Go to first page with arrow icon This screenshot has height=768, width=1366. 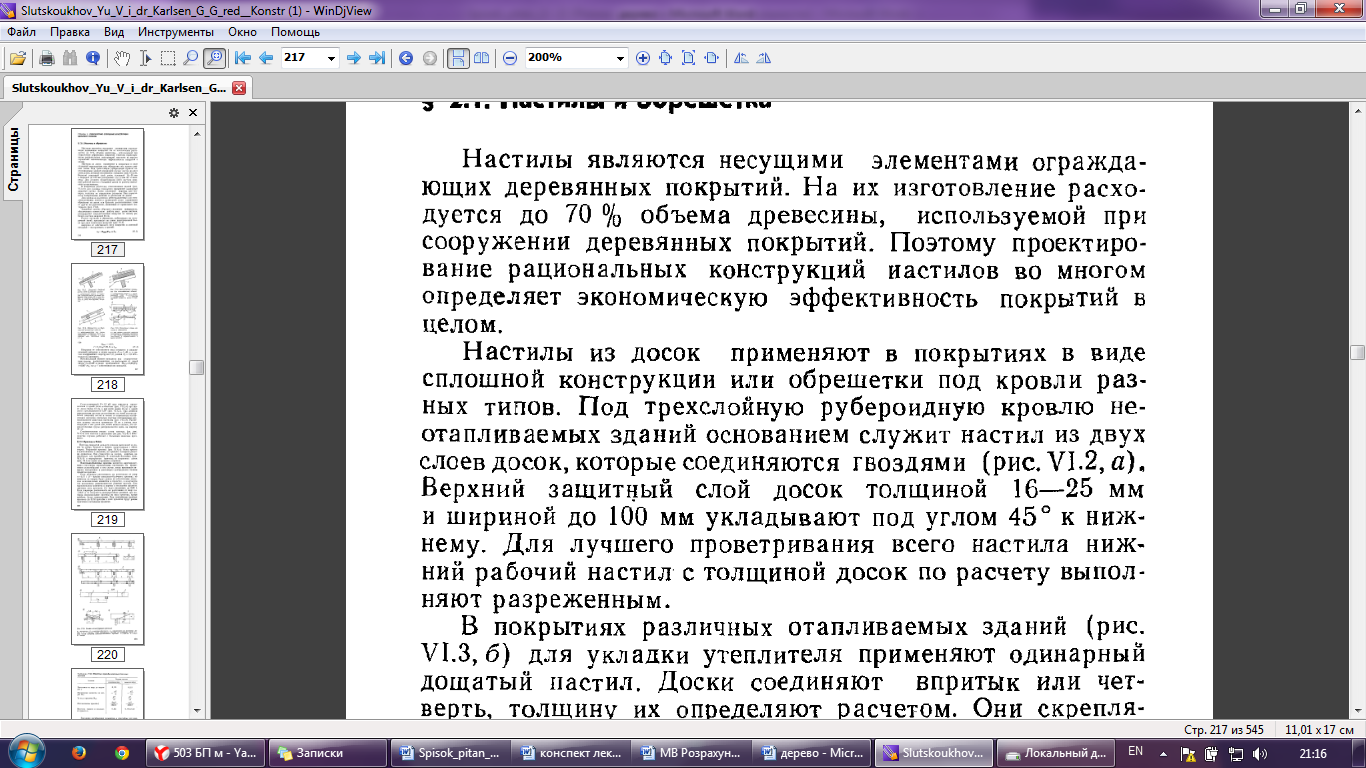tap(242, 58)
